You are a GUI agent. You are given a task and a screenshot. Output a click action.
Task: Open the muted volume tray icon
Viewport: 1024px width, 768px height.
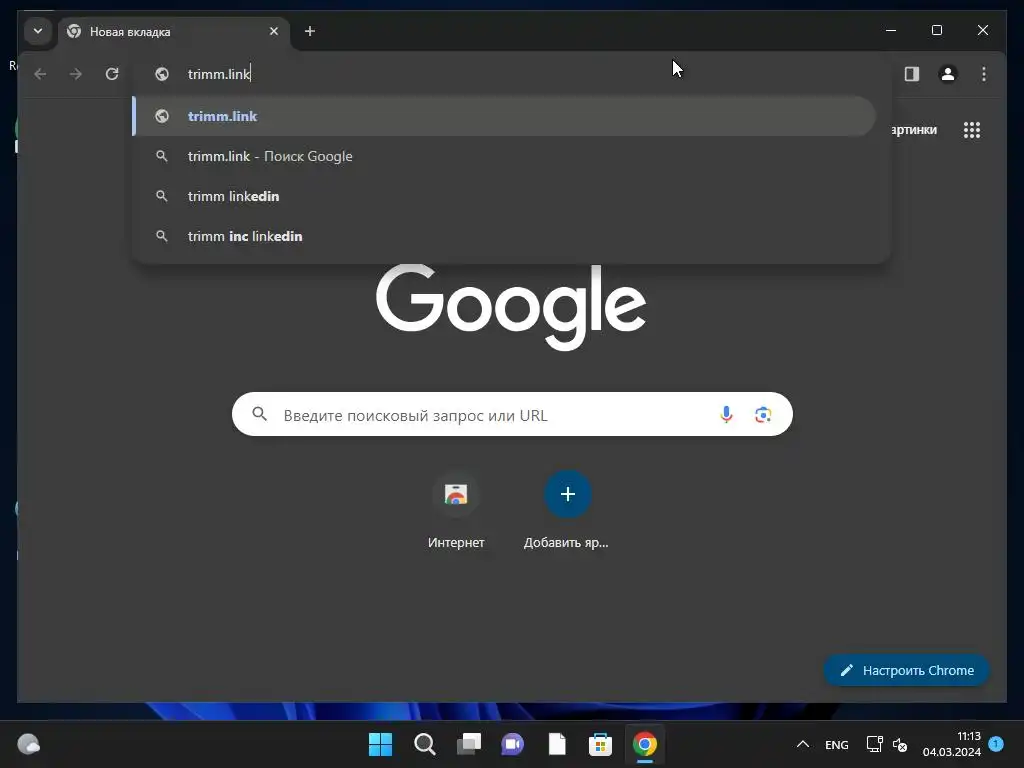(x=900, y=744)
